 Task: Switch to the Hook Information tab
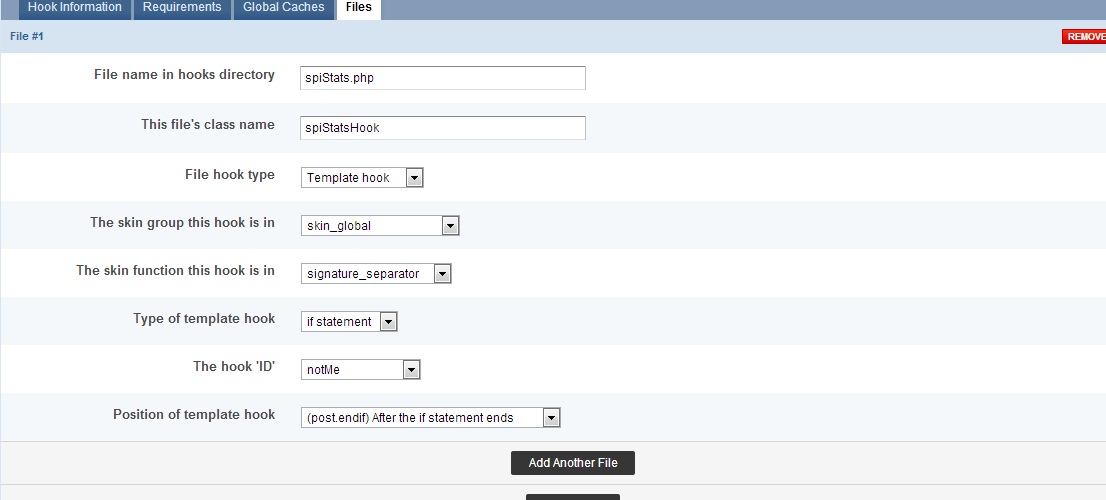coord(74,8)
